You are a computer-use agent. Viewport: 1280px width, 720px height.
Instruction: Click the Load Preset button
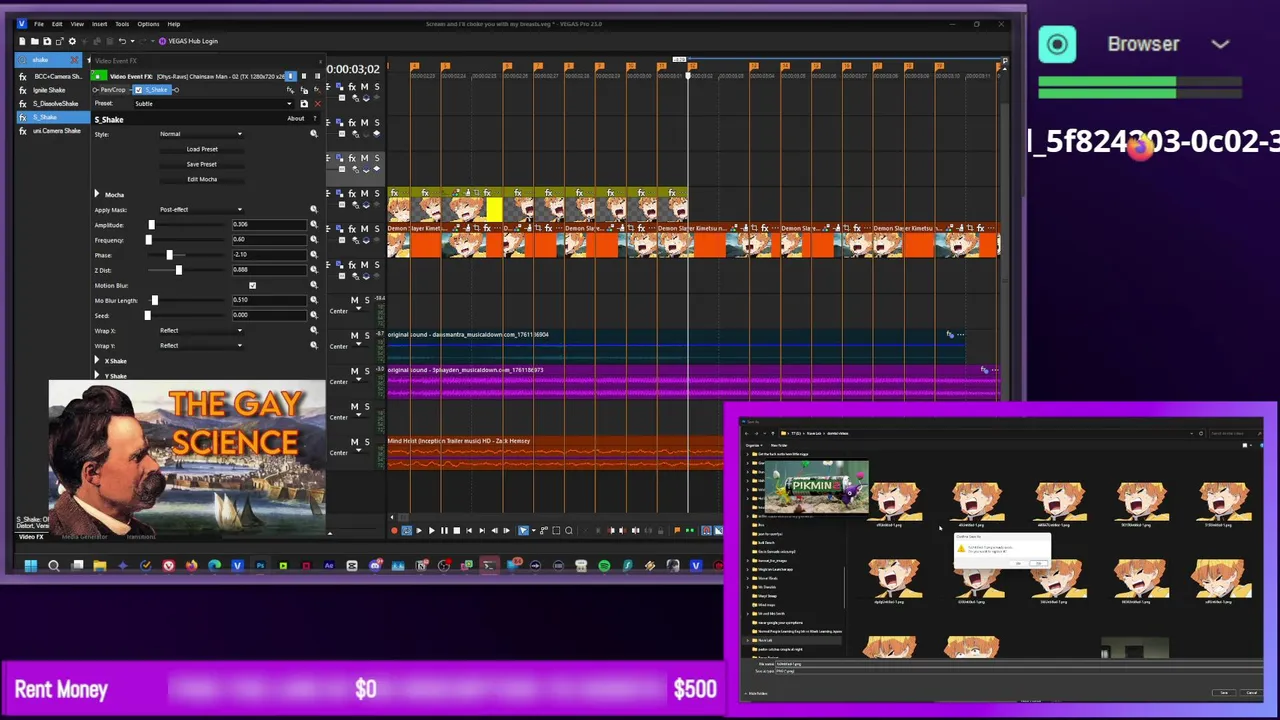click(202, 149)
